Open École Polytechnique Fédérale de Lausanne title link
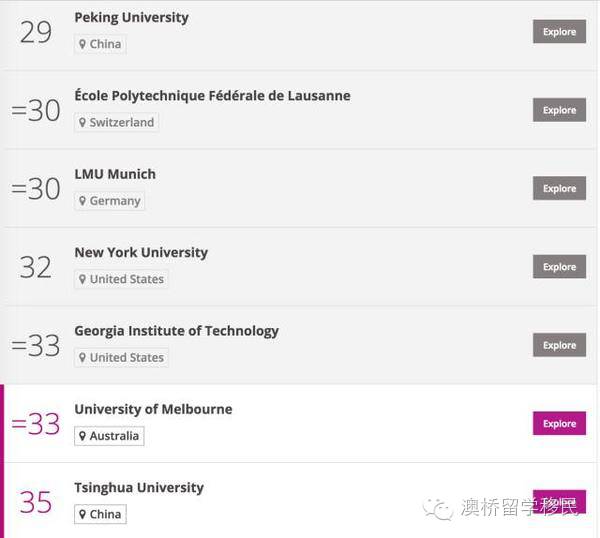The width and height of the screenshot is (600, 538). (x=212, y=96)
